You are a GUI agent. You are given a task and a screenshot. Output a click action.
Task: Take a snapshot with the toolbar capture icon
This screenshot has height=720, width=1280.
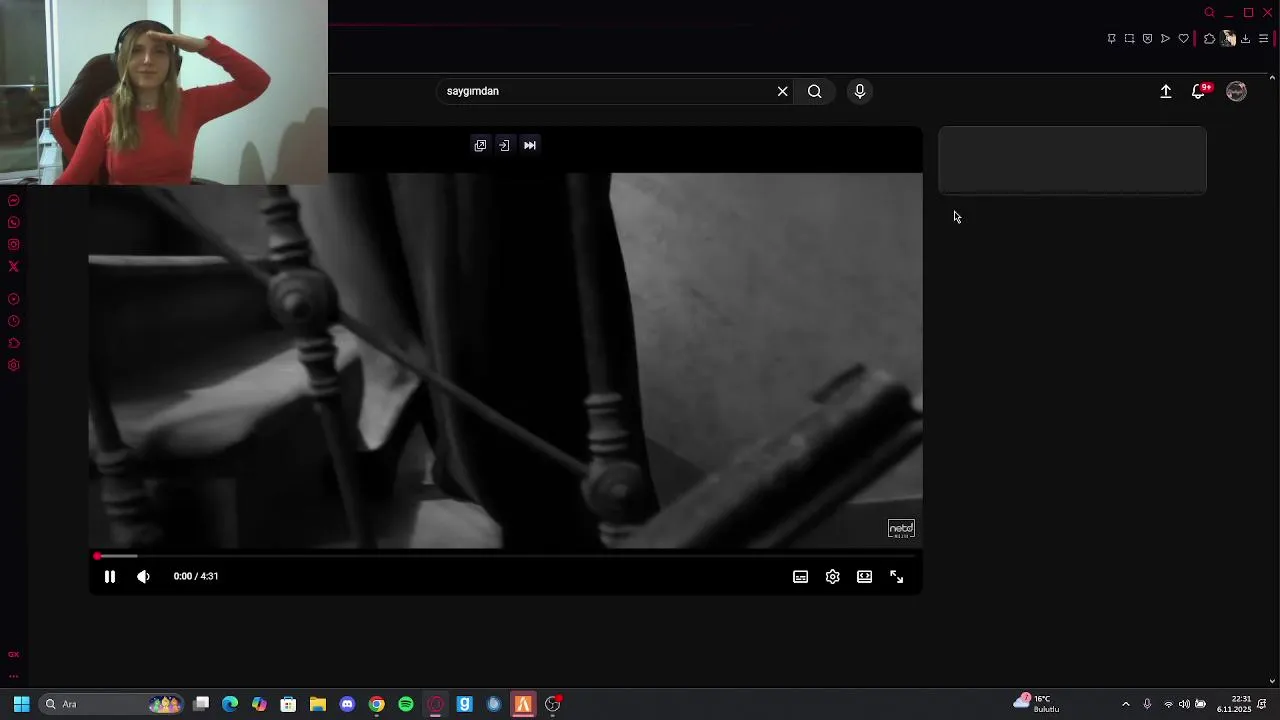point(1130,39)
